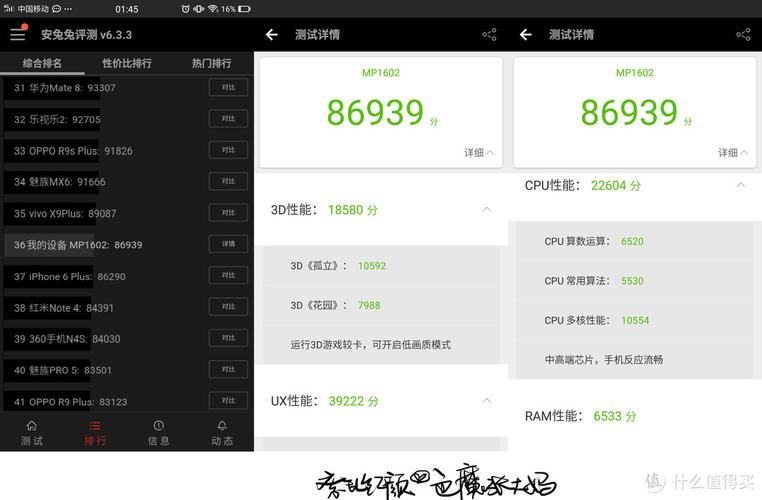Select rank 36 我的设备 MP1602 row
This screenshot has width=762, height=500.
[x=126, y=244]
